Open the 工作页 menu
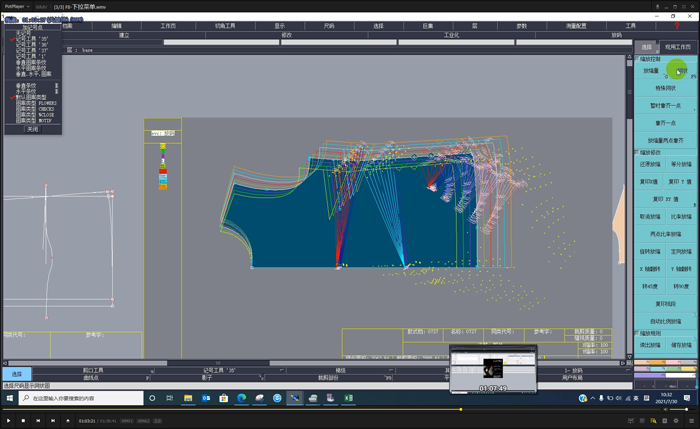 (x=168, y=26)
